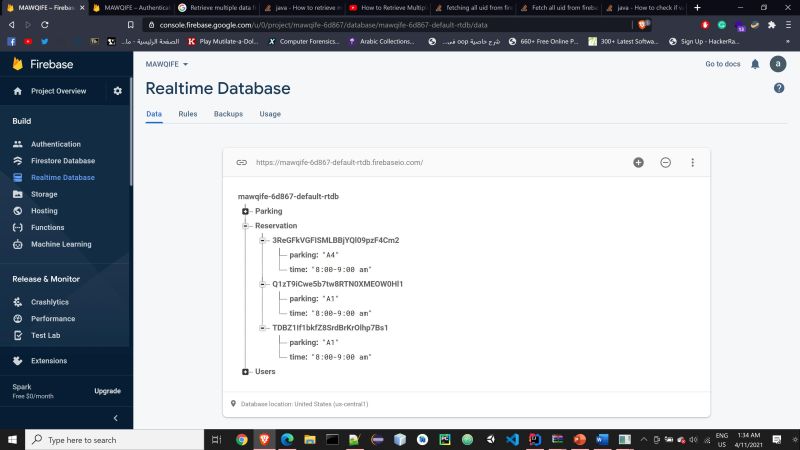
Task: Open the help question mark icon
Action: coord(779,88)
